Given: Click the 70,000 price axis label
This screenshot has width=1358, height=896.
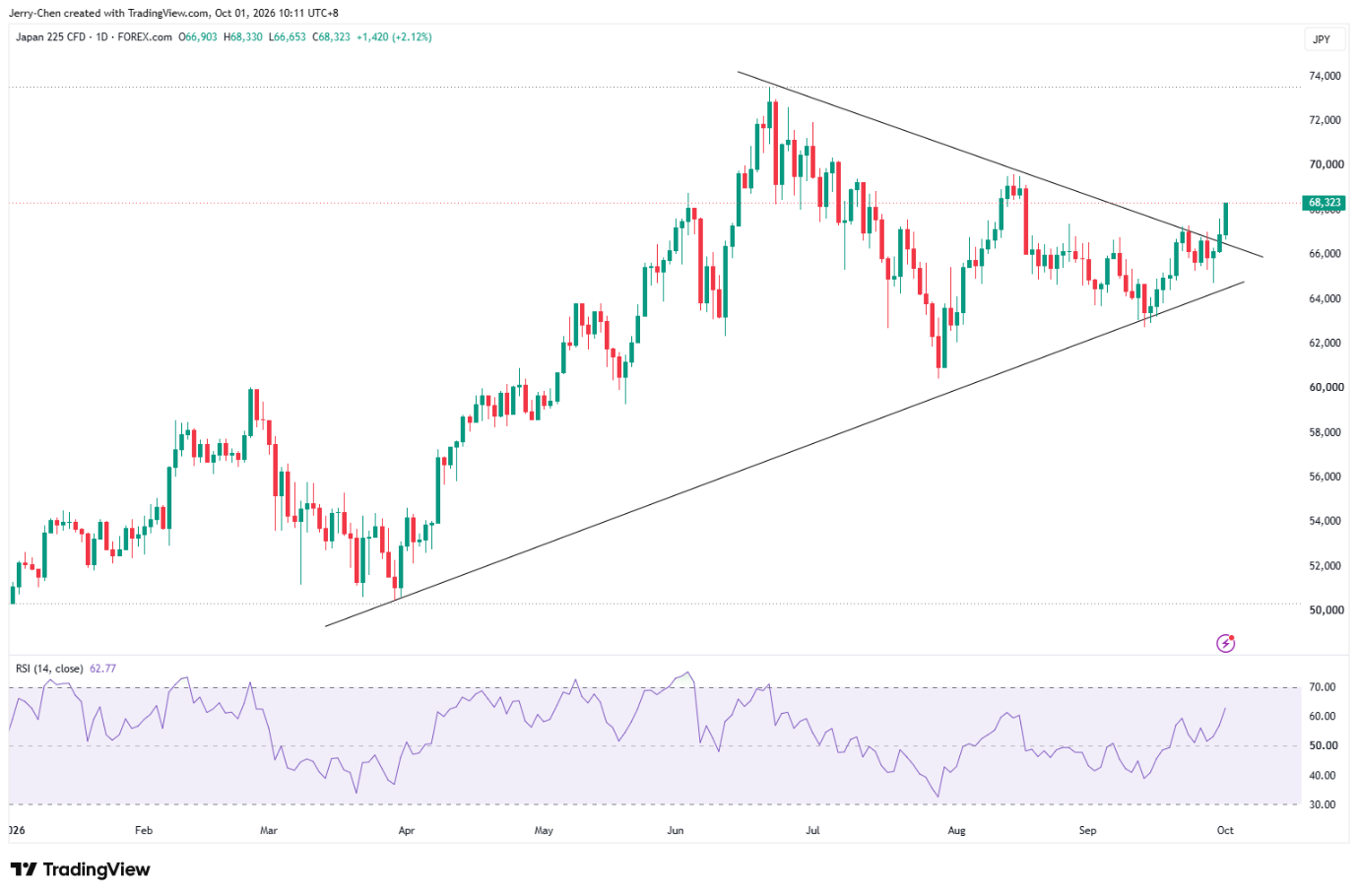Looking at the screenshot, I should click(x=1326, y=164).
